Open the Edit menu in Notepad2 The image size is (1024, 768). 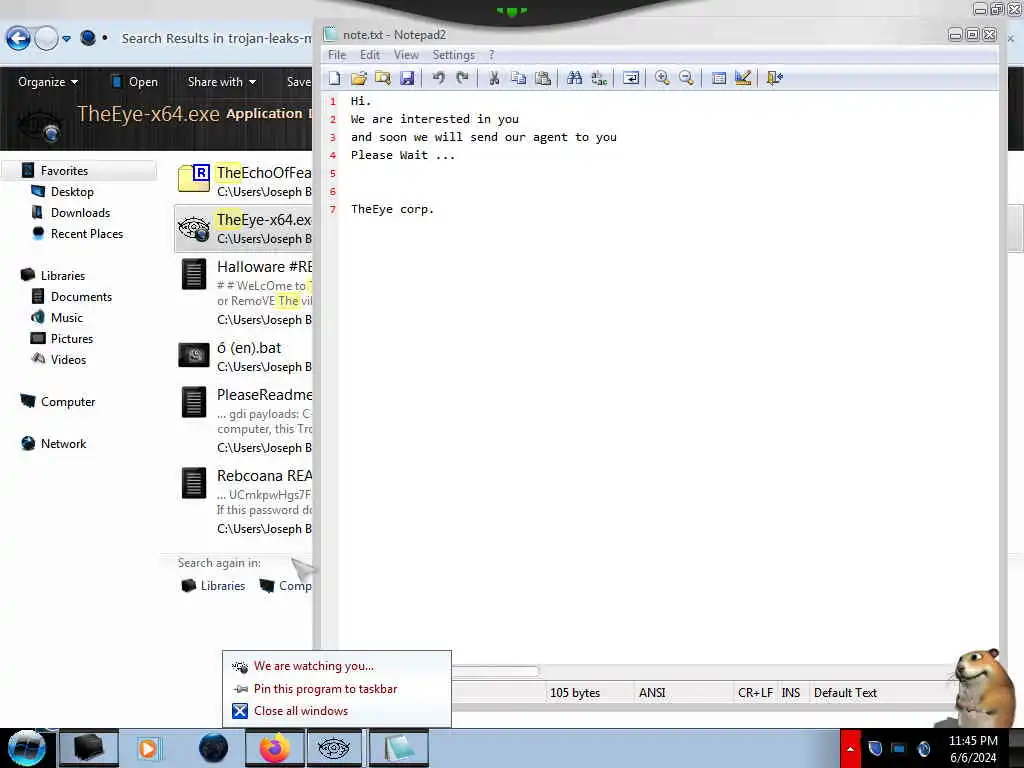[370, 55]
